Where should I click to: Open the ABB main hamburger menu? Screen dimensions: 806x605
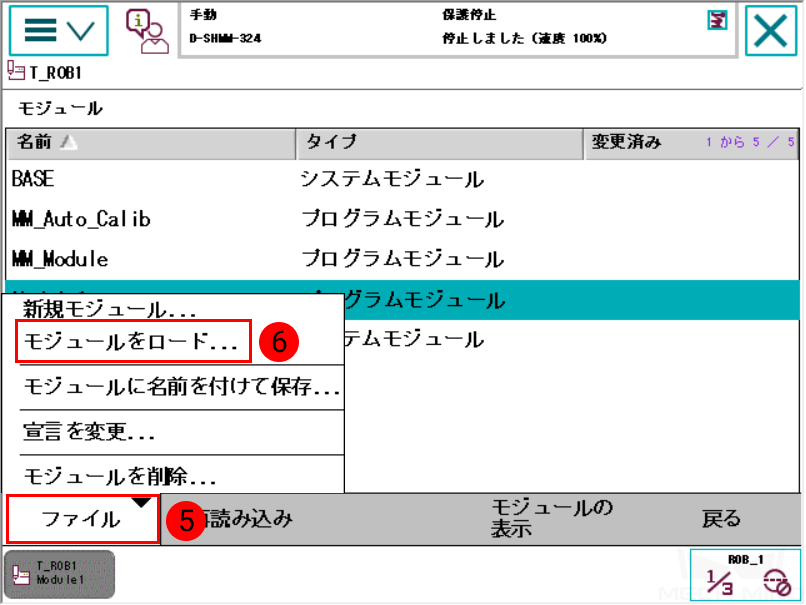tap(59, 31)
